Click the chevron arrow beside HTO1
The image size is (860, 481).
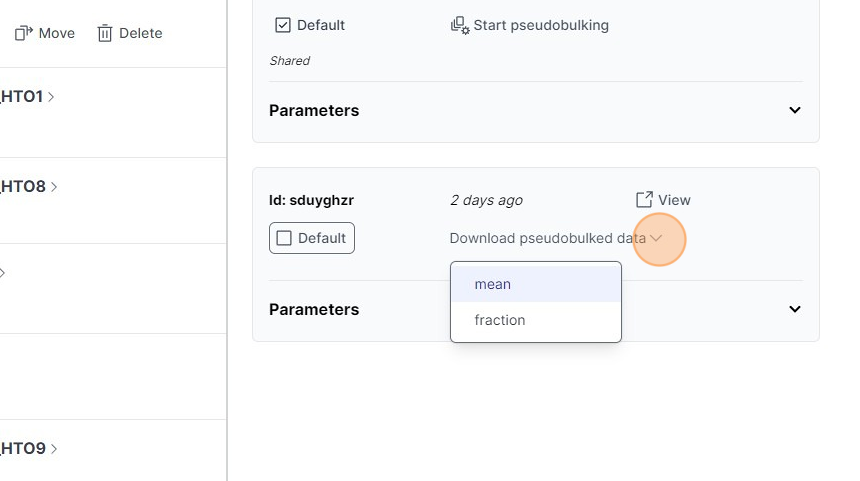51,97
